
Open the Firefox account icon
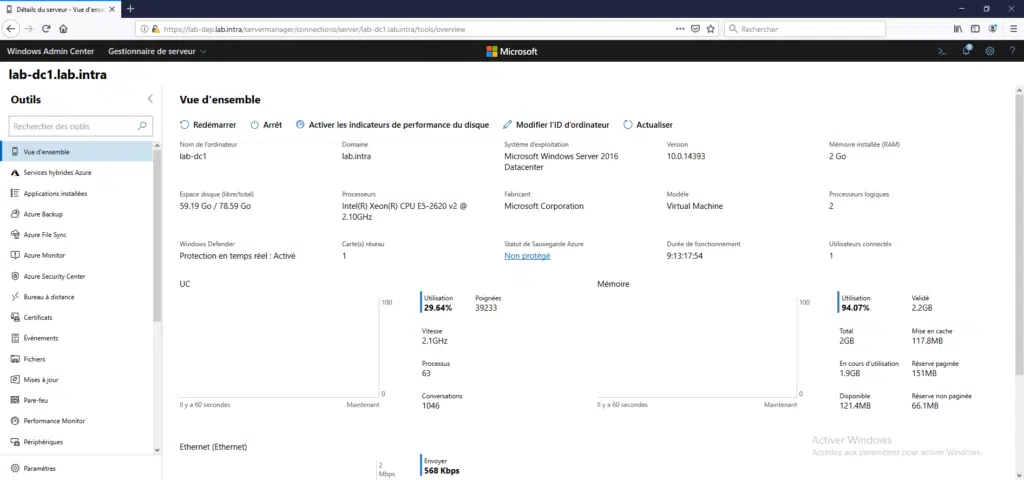click(993, 29)
